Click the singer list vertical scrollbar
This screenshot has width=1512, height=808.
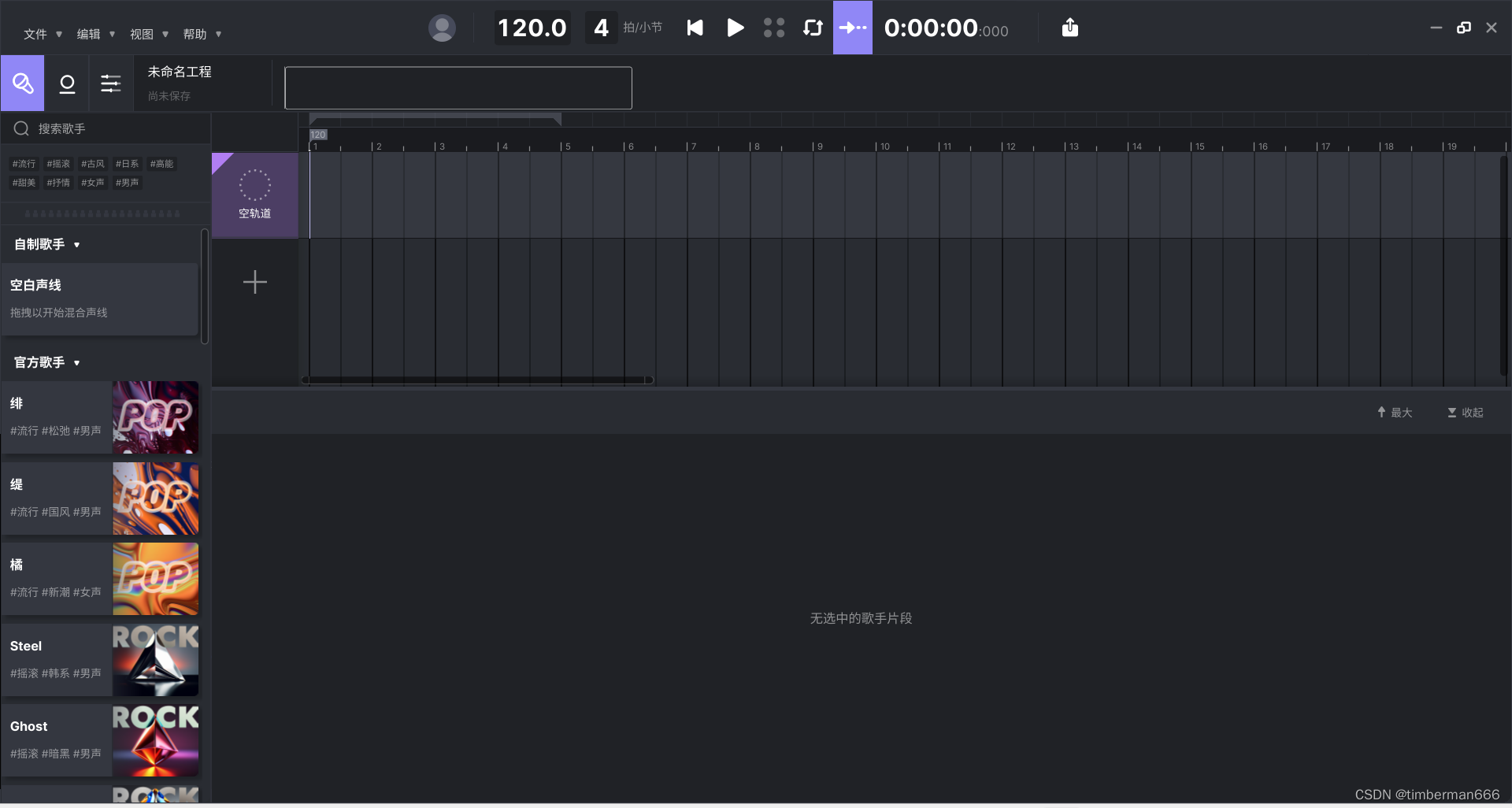click(205, 287)
